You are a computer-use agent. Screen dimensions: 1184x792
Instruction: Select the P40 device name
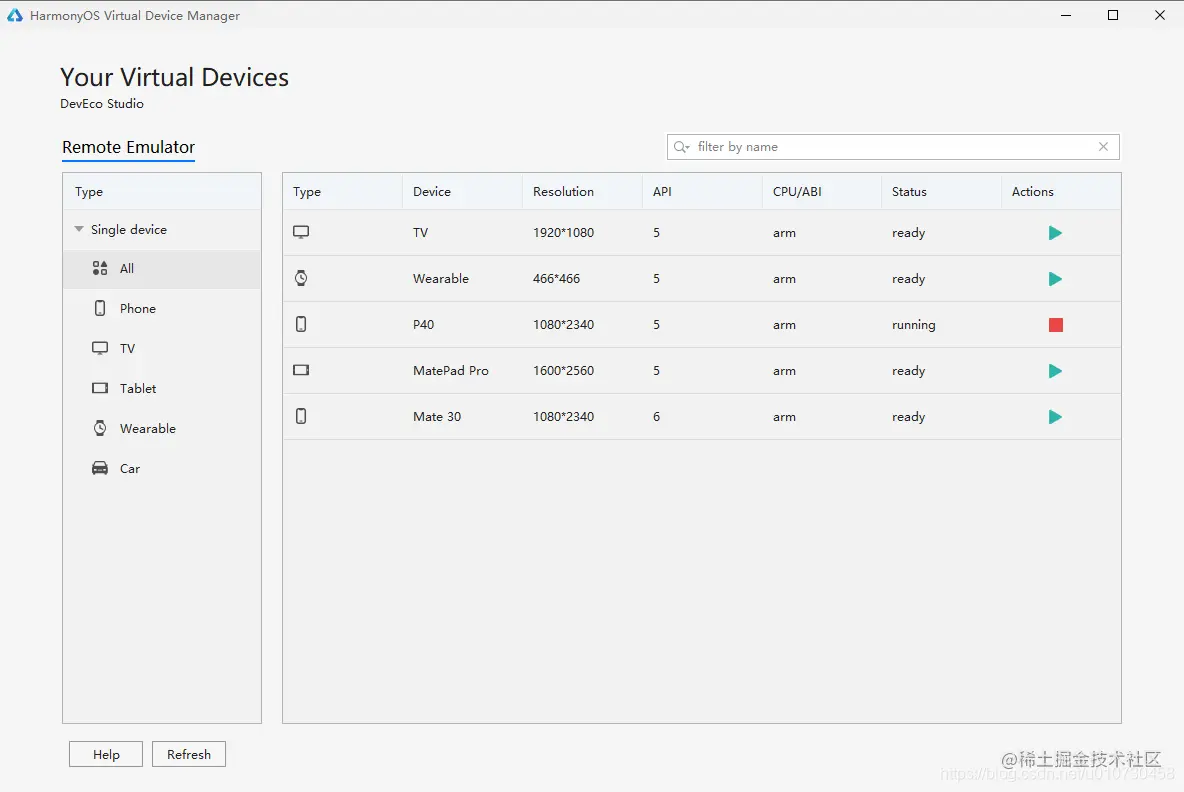424,325
